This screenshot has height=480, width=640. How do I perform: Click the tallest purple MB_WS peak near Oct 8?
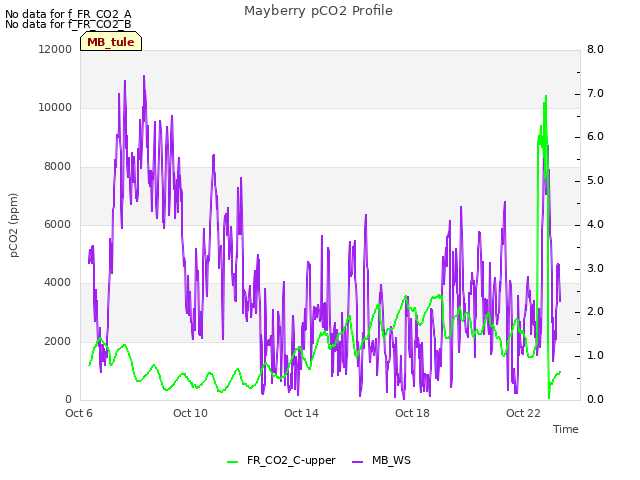point(144,76)
